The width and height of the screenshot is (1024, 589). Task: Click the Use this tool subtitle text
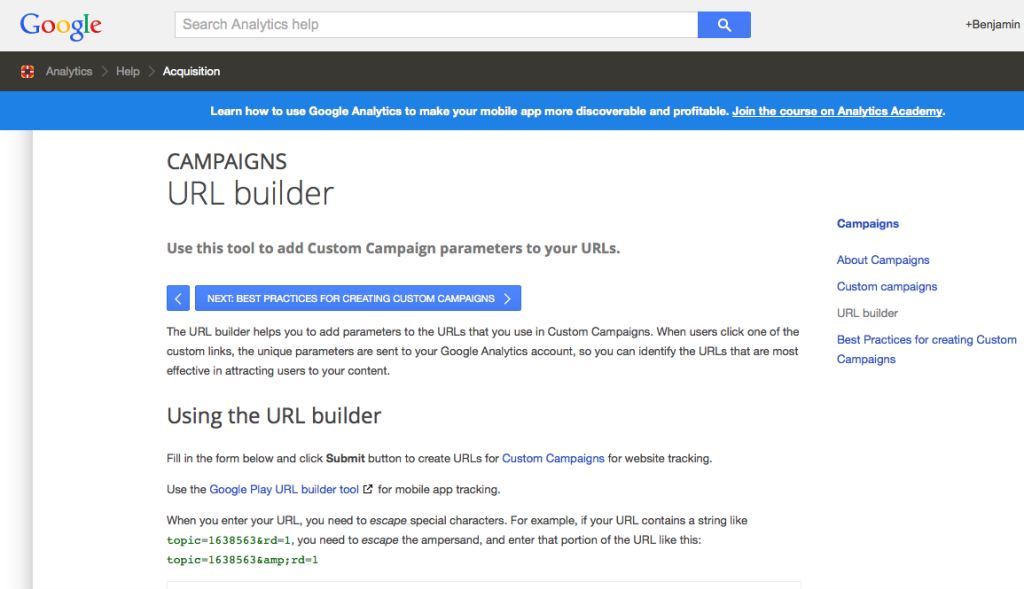click(x=393, y=248)
